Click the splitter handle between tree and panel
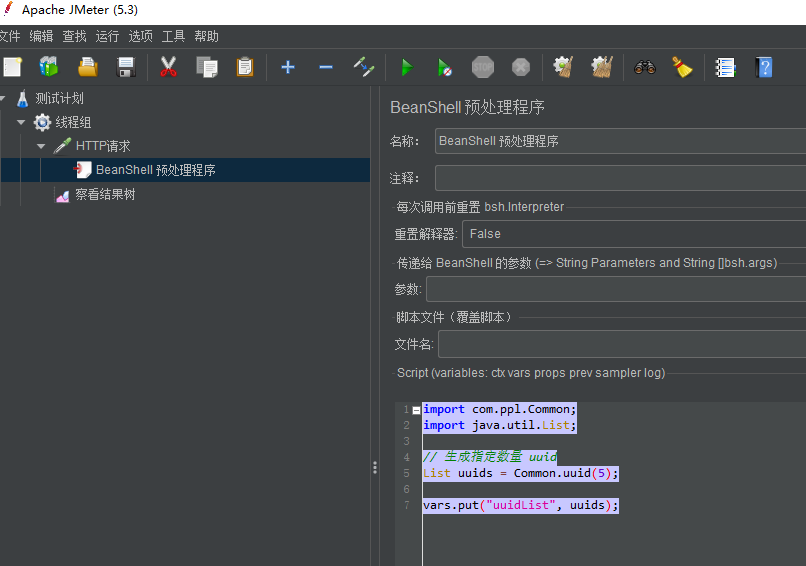The height and width of the screenshot is (566, 806). point(375,467)
